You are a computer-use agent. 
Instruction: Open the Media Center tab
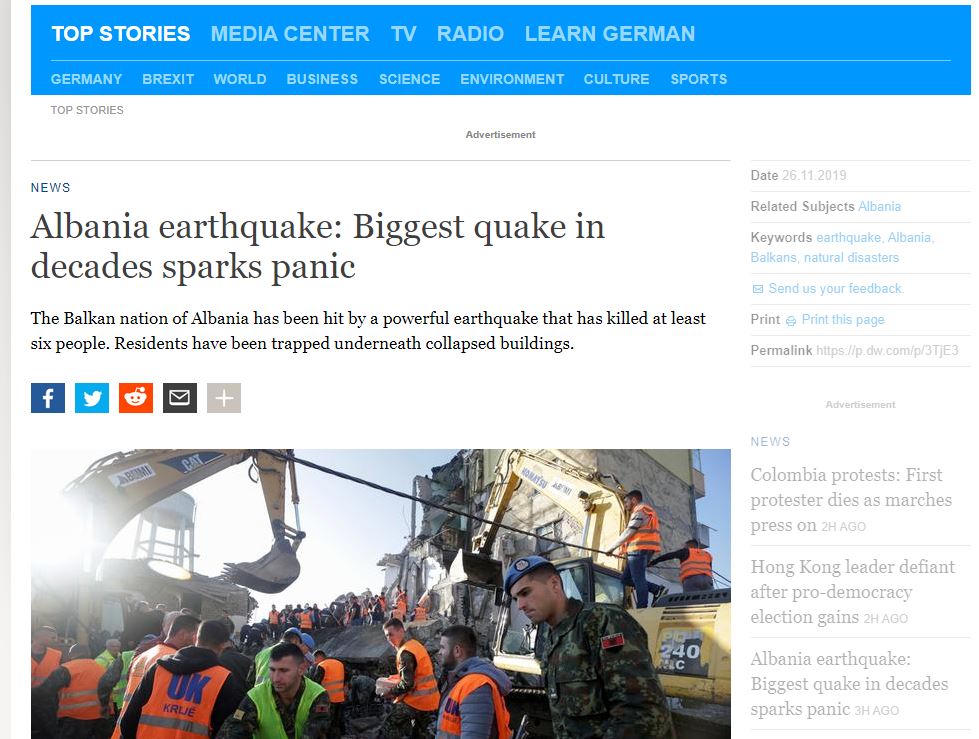[290, 34]
